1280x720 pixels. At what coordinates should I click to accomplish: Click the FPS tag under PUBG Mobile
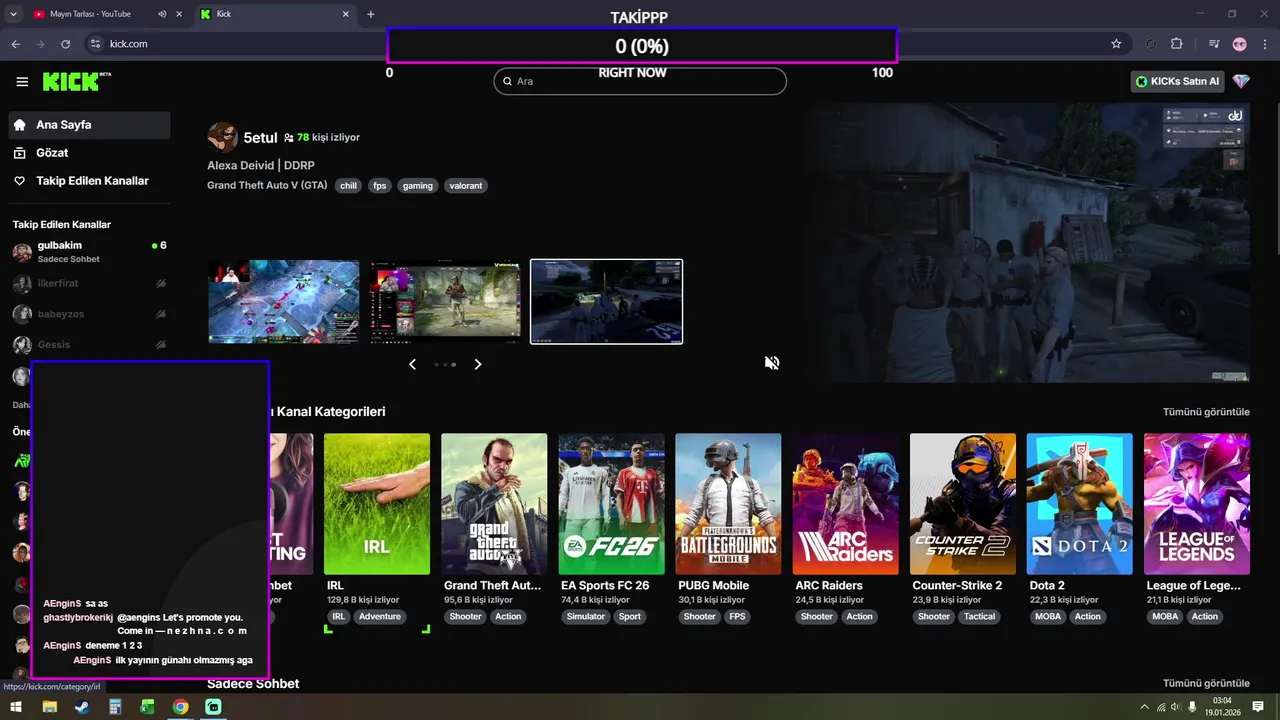tap(738, 617)
